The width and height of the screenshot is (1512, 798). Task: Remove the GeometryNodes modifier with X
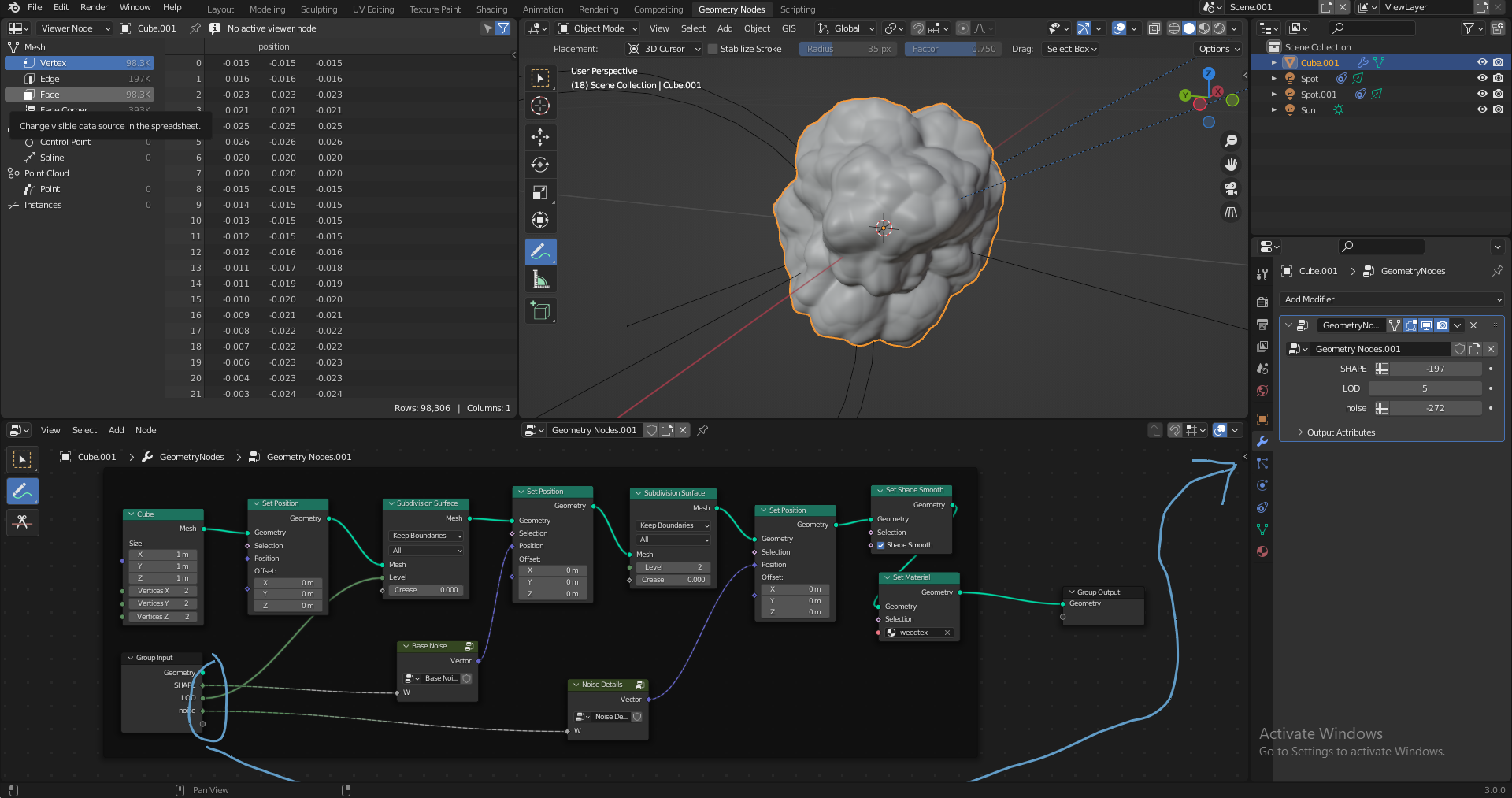1473,325
